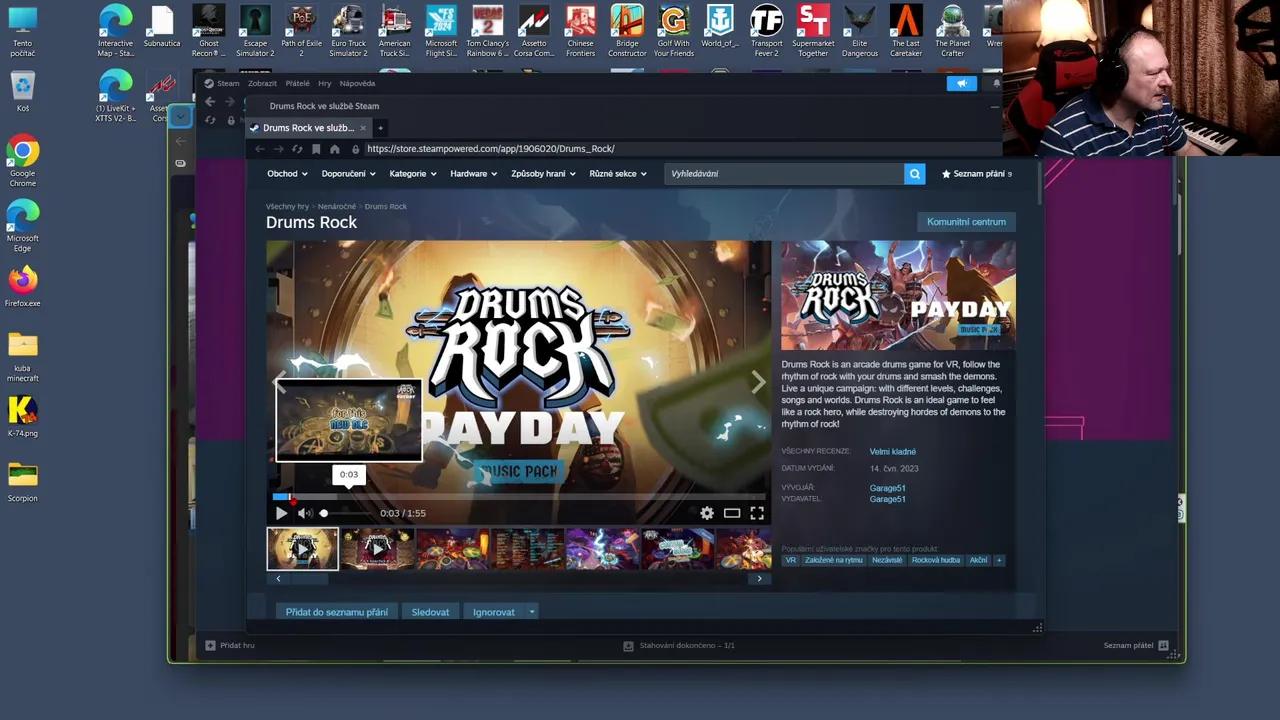Open the Doporučení dropdown menu
This screenshot has width=1280, height=720.
coord(348,174)
